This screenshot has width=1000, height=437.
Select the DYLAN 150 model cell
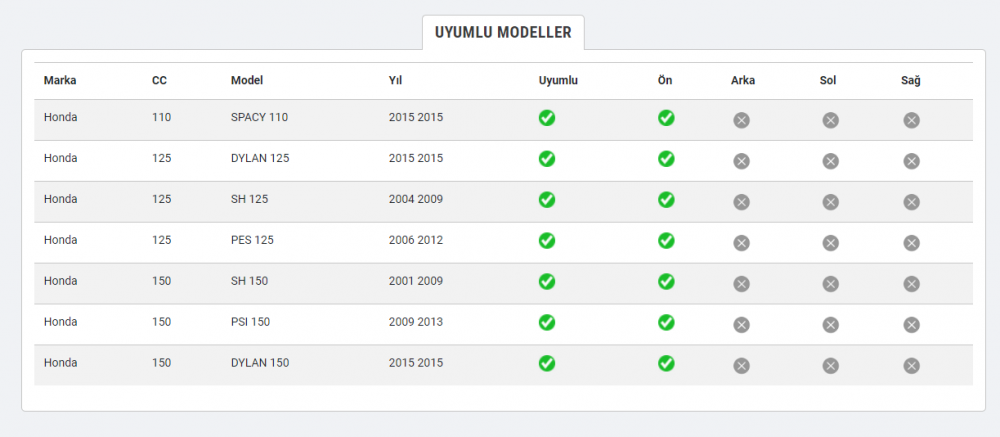260,362
